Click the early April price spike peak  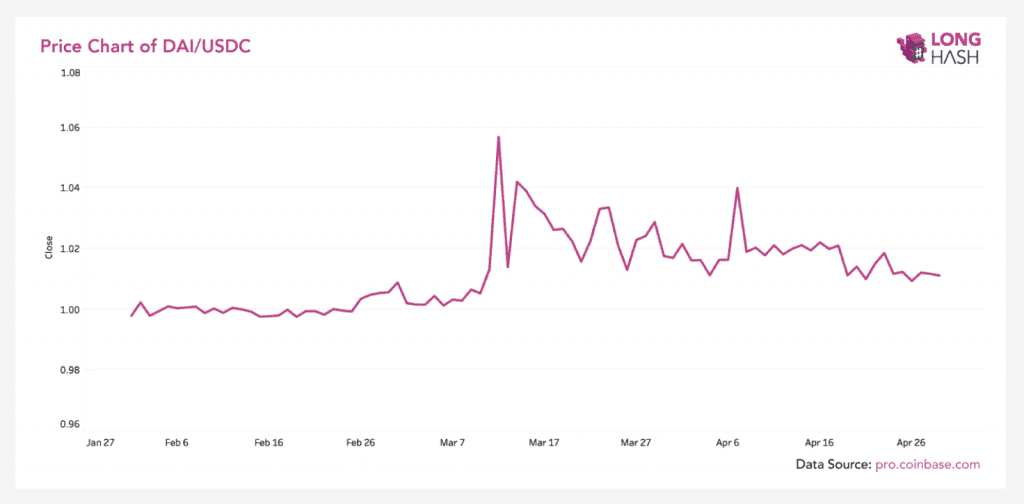coord(737,188)
